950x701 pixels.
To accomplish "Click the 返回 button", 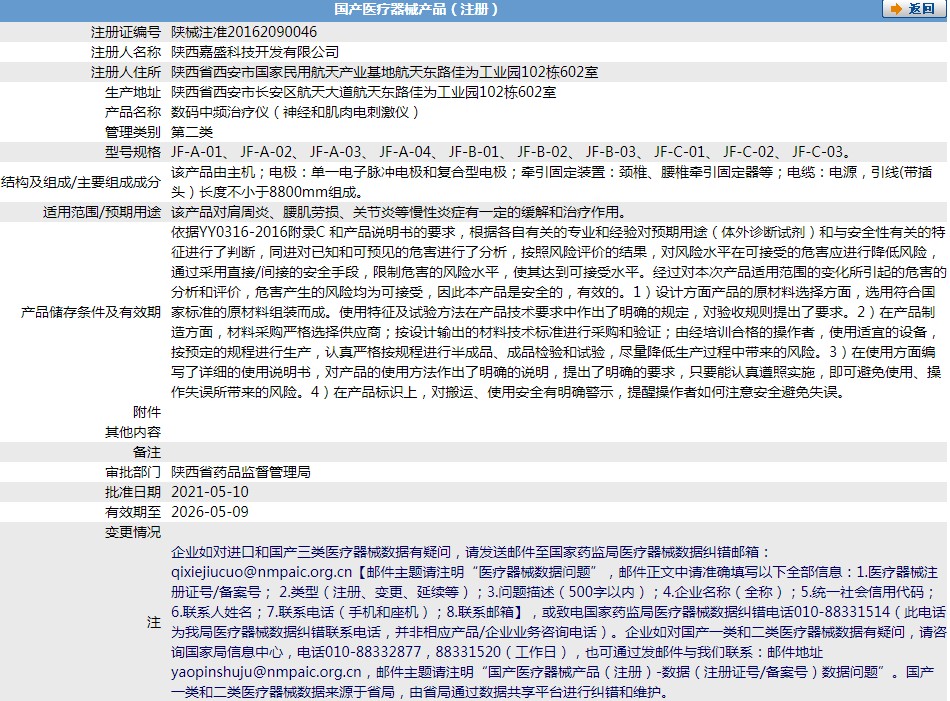I will point(912,8).
